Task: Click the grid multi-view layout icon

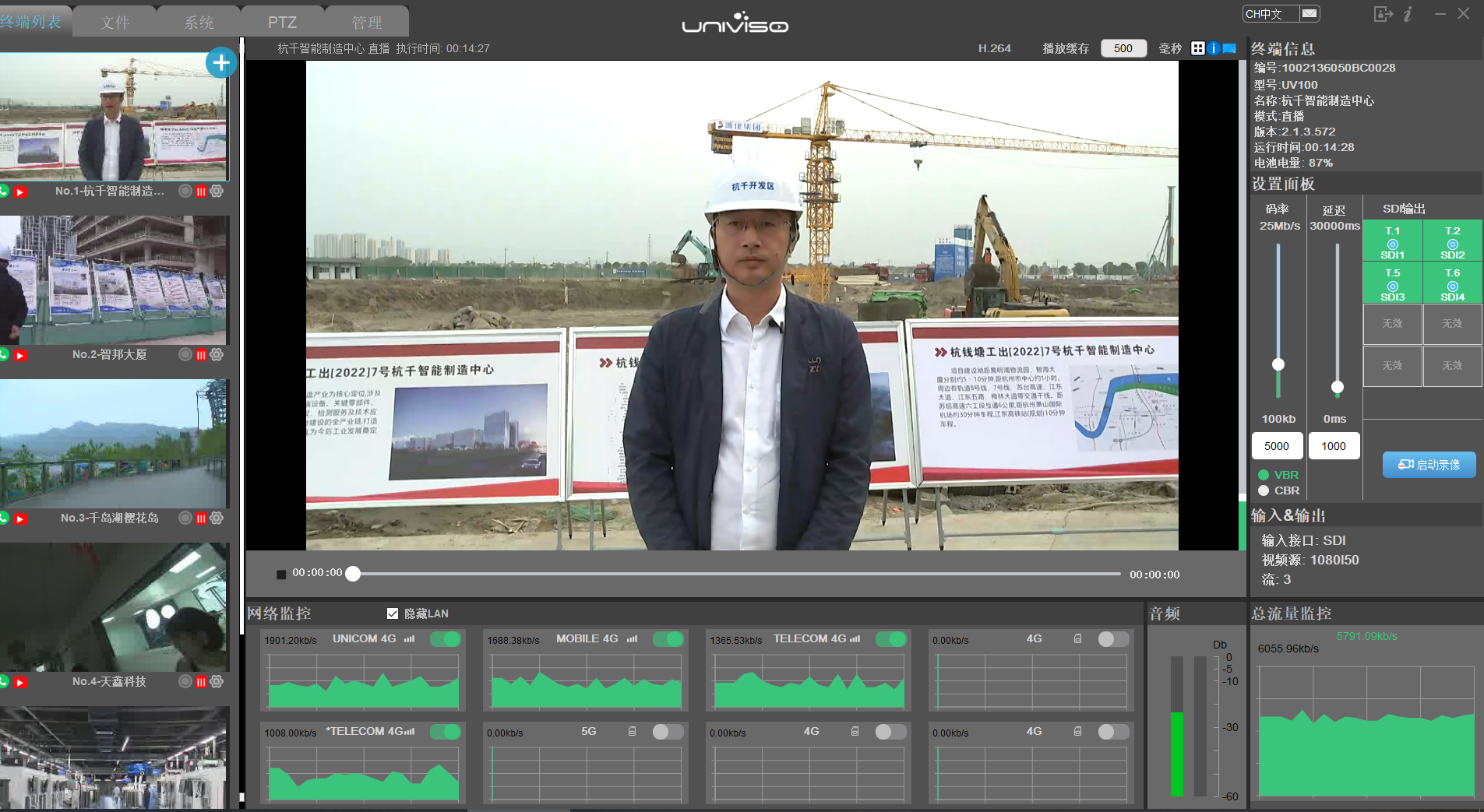Action: (1197, 48)
